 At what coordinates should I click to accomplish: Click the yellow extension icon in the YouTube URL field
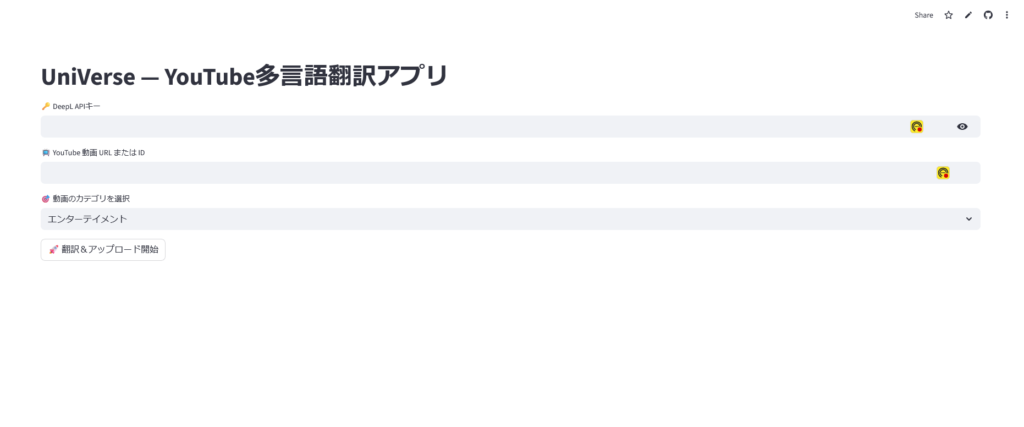coord(943,173)
